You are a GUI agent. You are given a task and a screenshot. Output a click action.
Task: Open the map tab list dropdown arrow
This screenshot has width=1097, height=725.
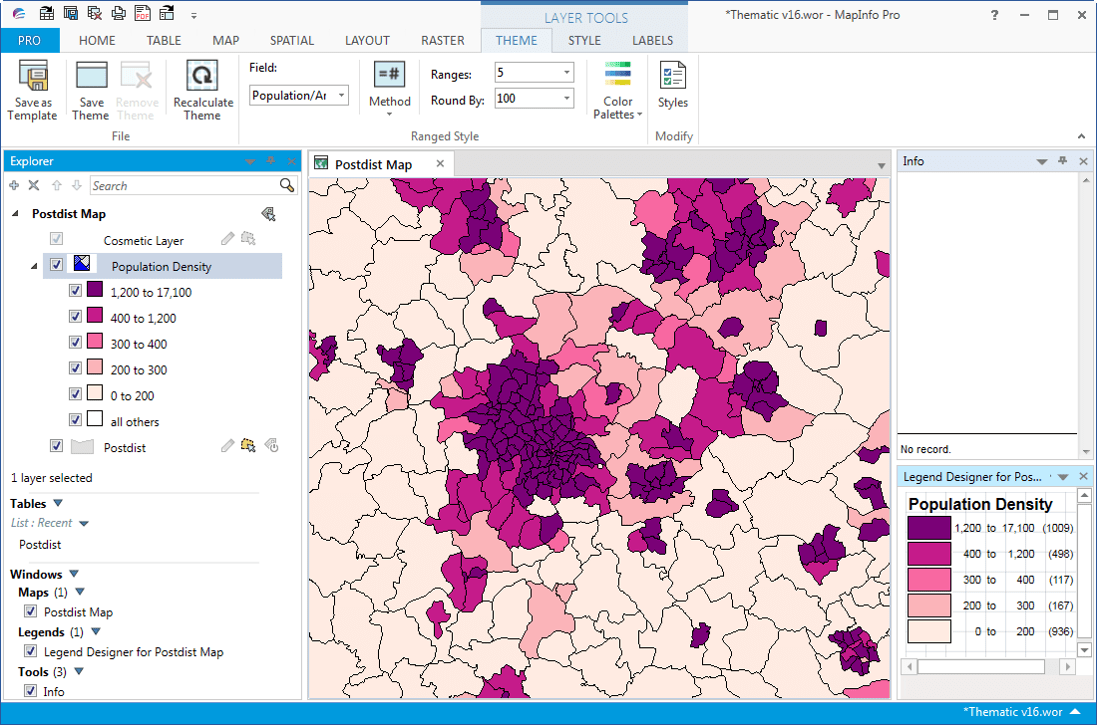882,165
